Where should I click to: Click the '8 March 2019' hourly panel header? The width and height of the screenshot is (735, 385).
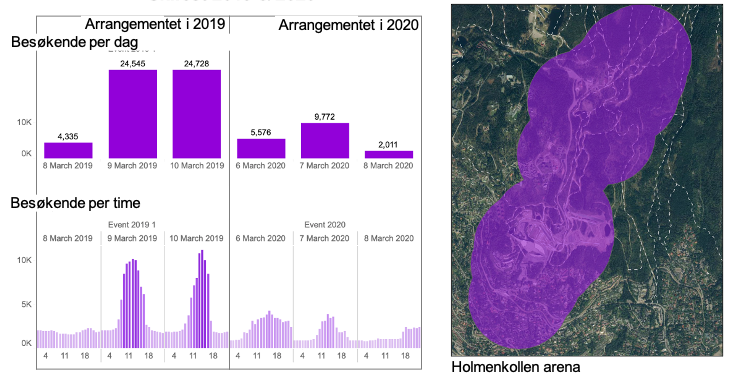(68, 238)
